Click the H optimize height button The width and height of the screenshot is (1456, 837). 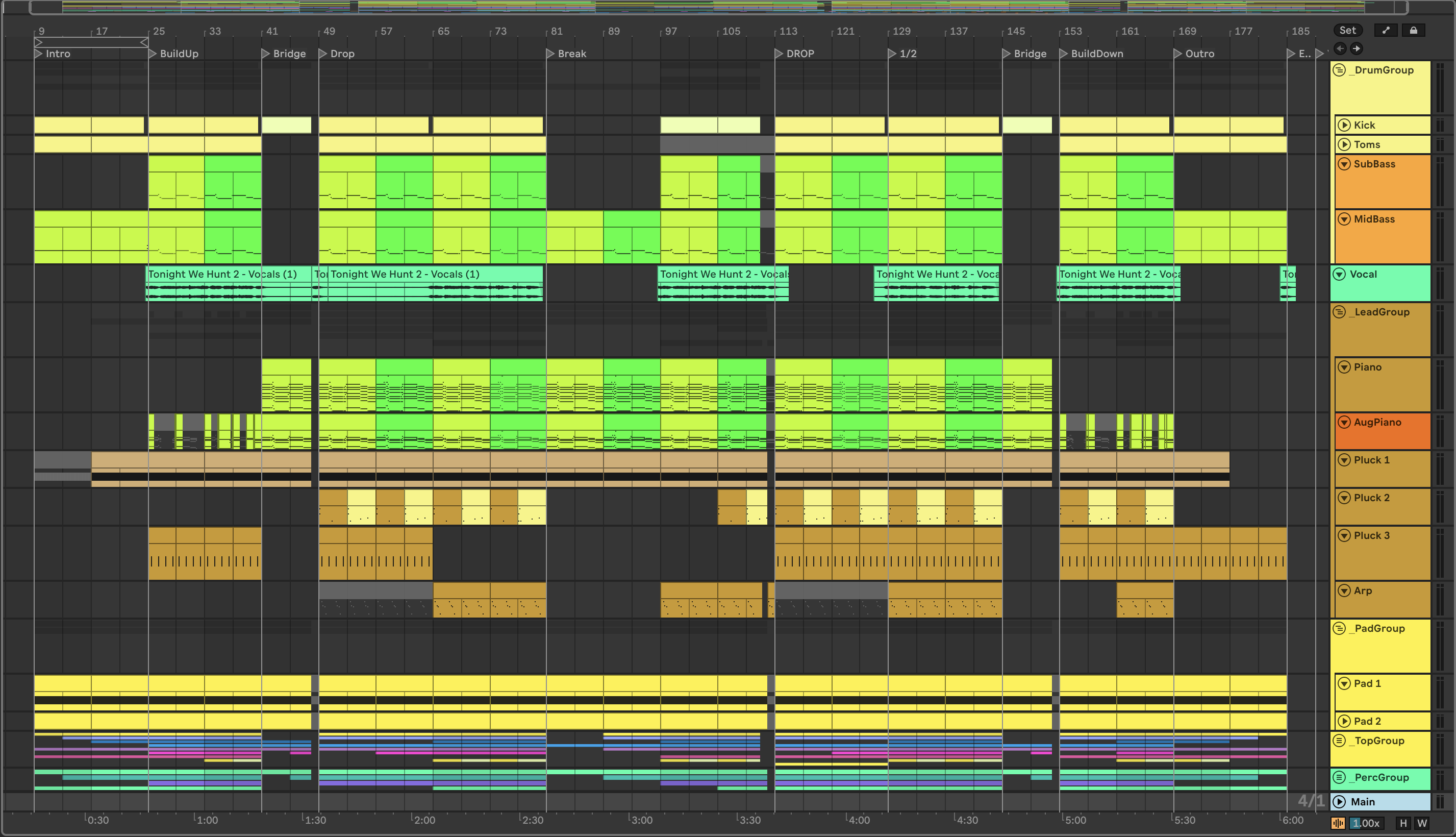click(x=1403, y=823)
